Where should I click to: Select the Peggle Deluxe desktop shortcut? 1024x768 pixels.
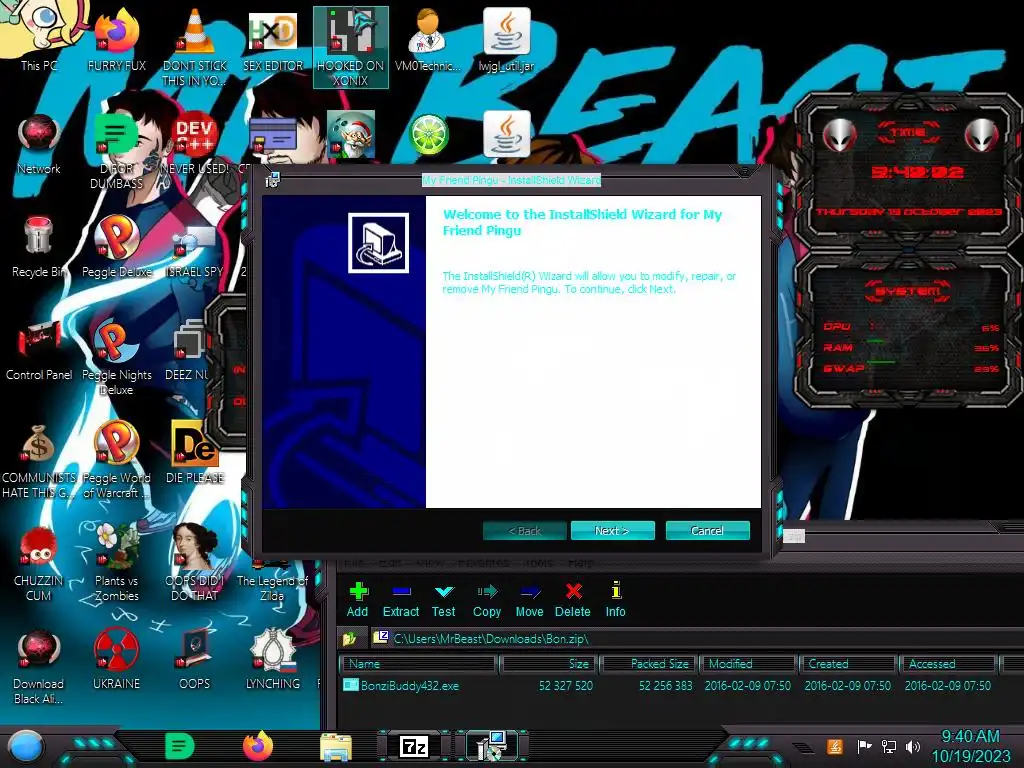117,247
